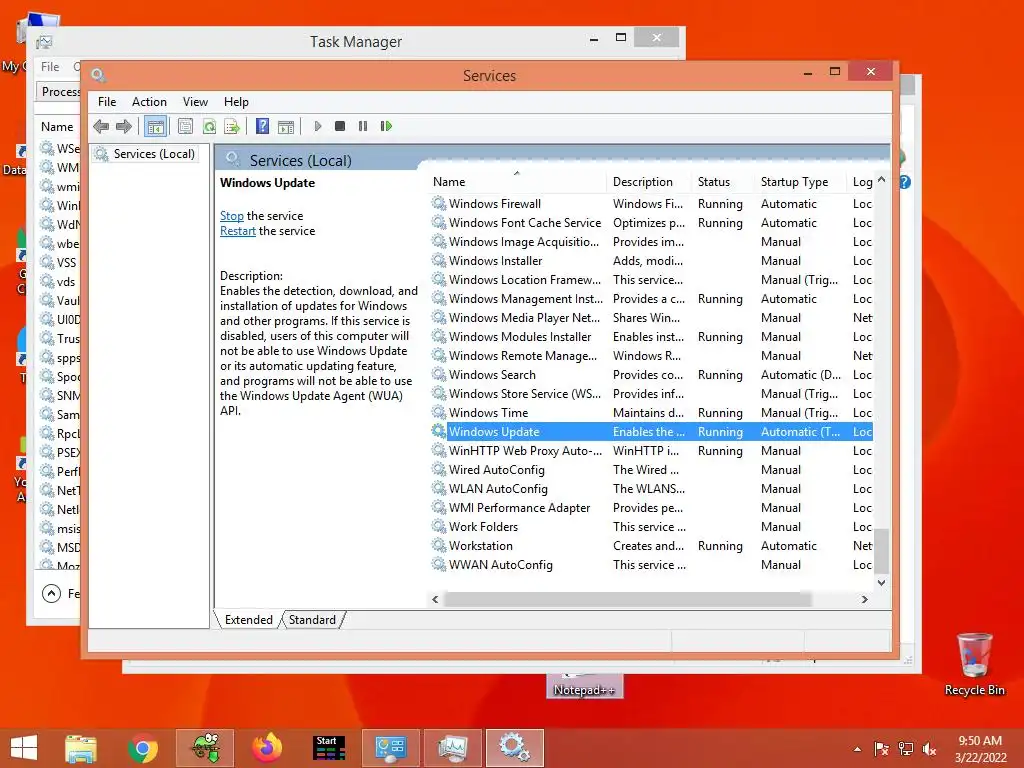Open the Action menu in Services
Viewport: 1024px width, 768px height.
(149, 102)
